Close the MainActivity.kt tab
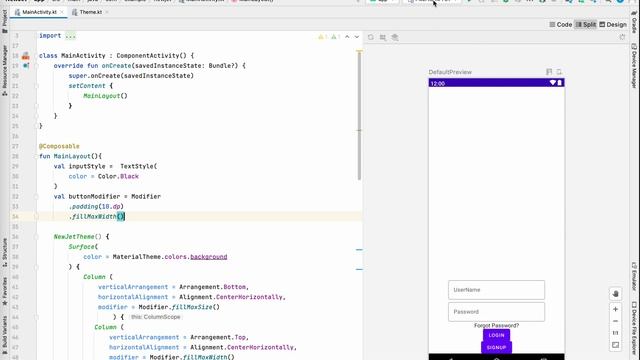Image resolution: width=640 pixels, height=360 pixels. [62, 12]
